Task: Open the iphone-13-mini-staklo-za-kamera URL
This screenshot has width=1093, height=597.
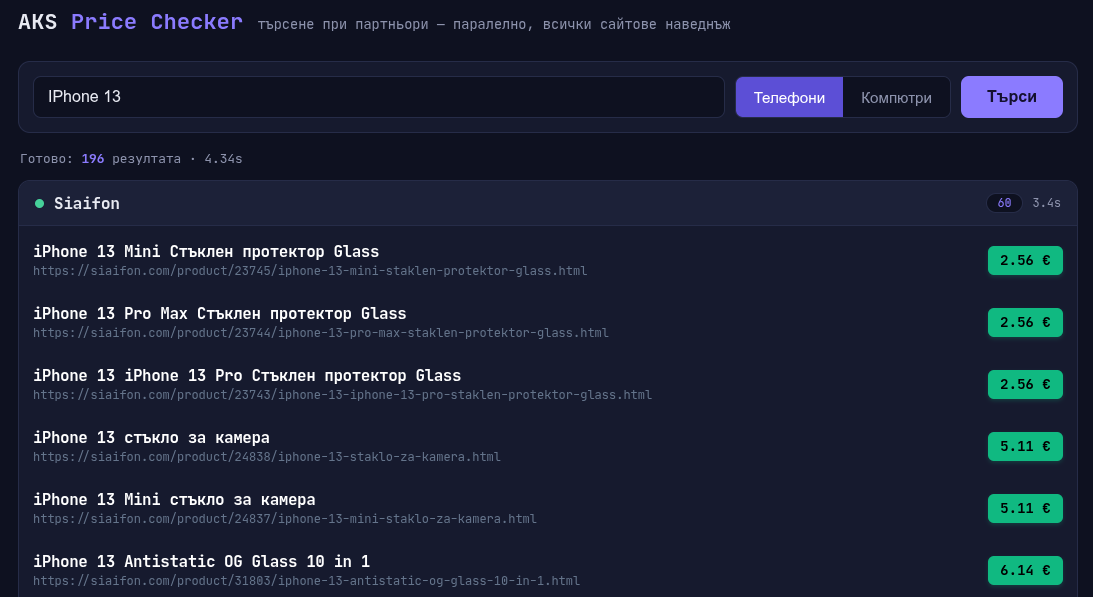Action: pos(285,519)
